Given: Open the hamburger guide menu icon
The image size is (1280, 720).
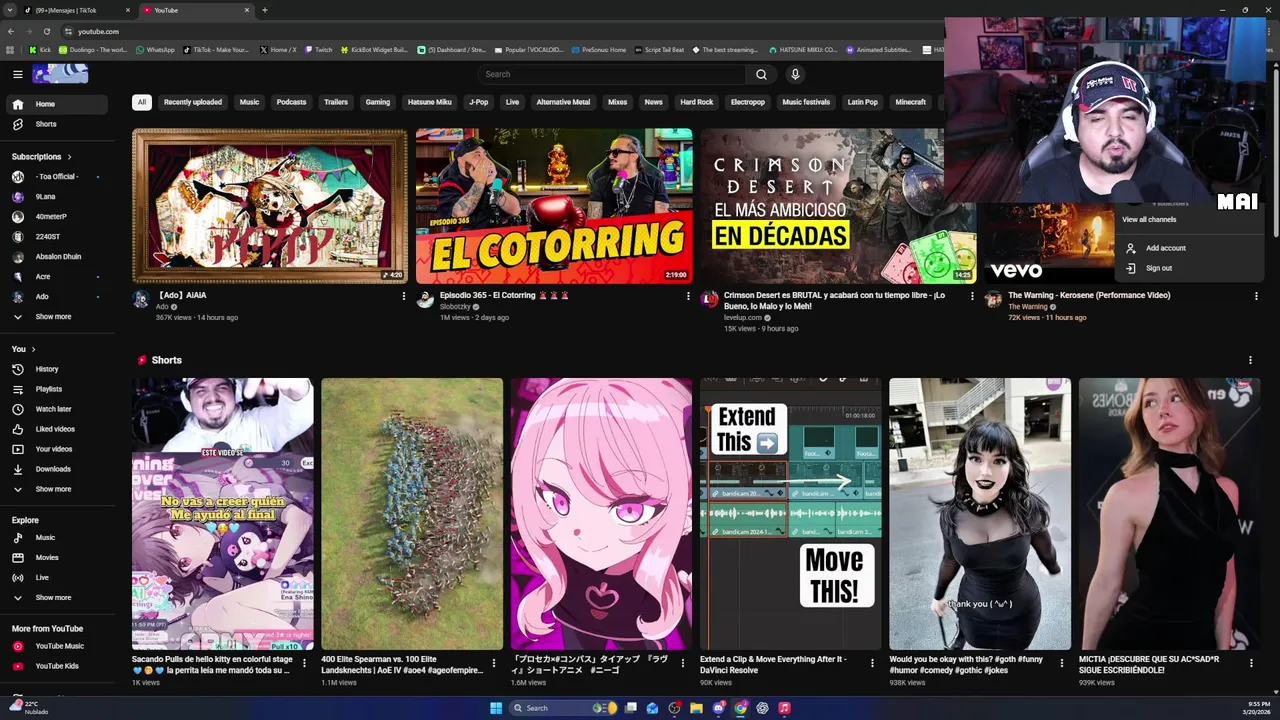Looking at the screenshot, I should pos(17,74).
